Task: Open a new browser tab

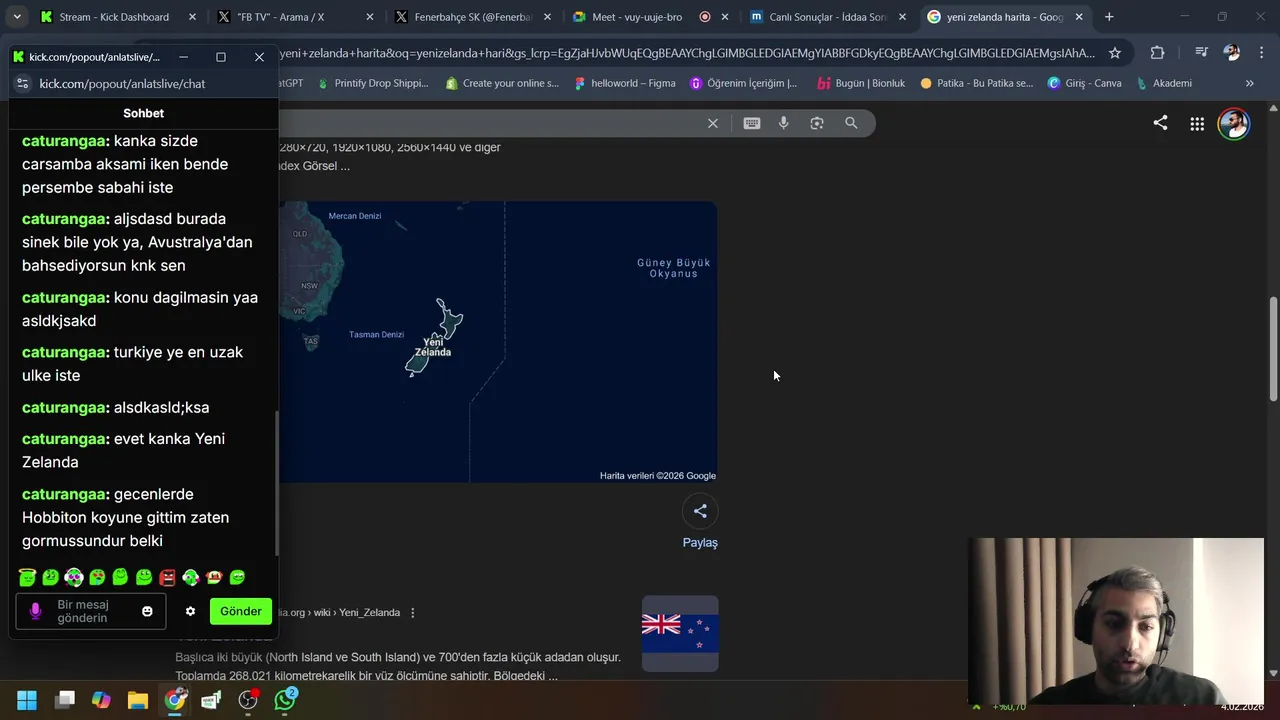Action: point(1109,17)
